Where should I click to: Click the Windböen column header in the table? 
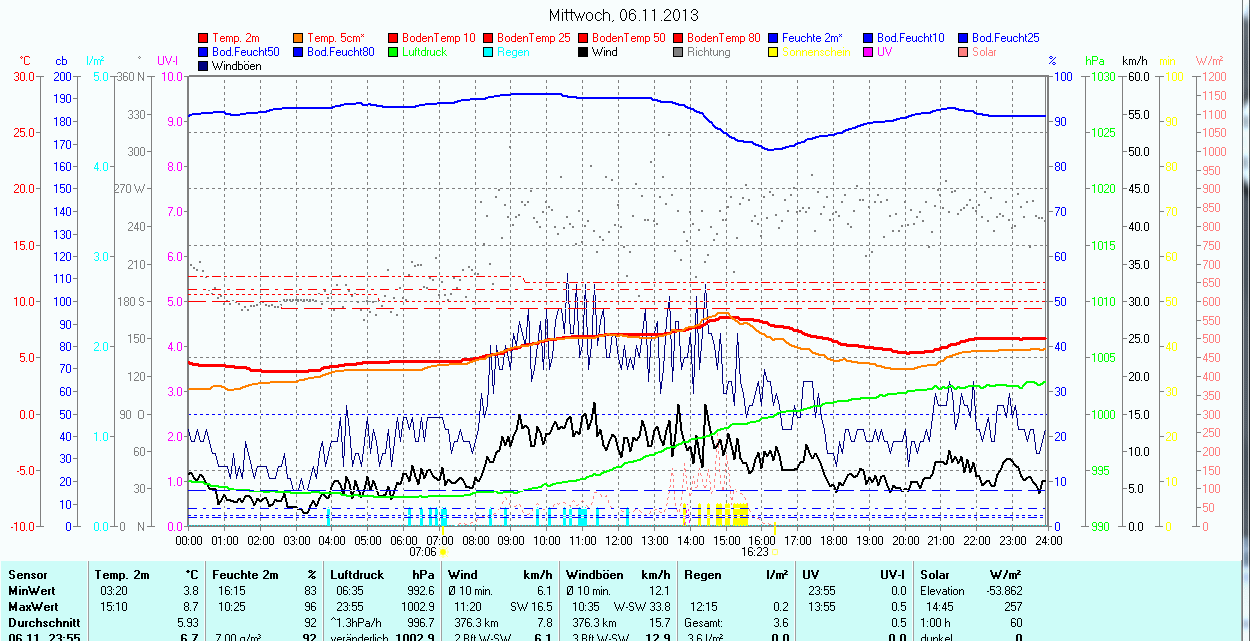[594, 575]
